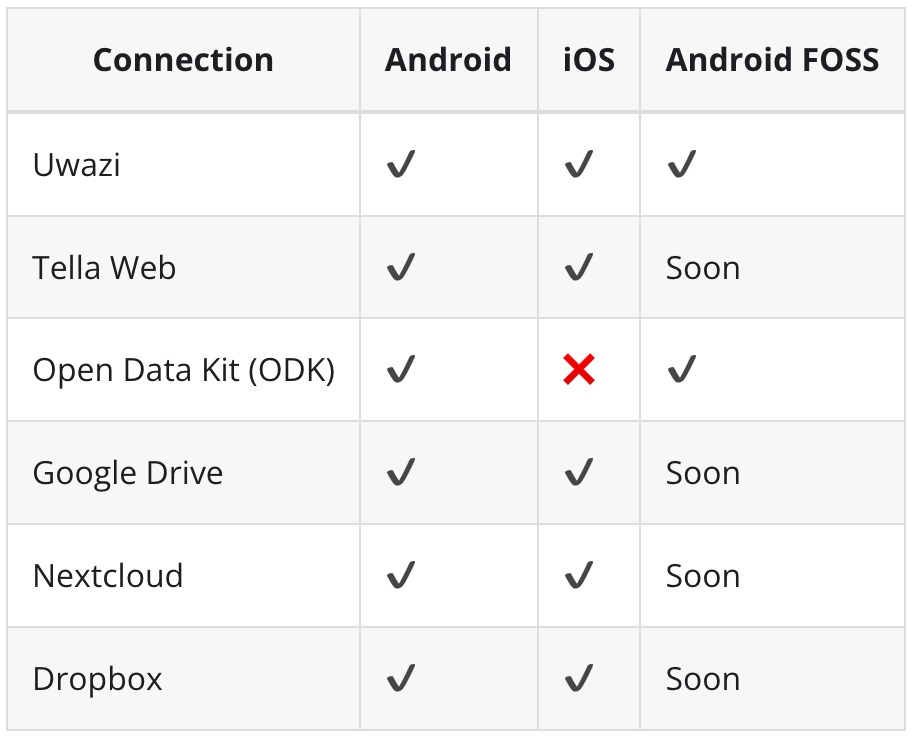Viewport: 916px width, 738px height.
Task: Click the Open Data Kit (ODK) label
Action: [x=184, y=370]
